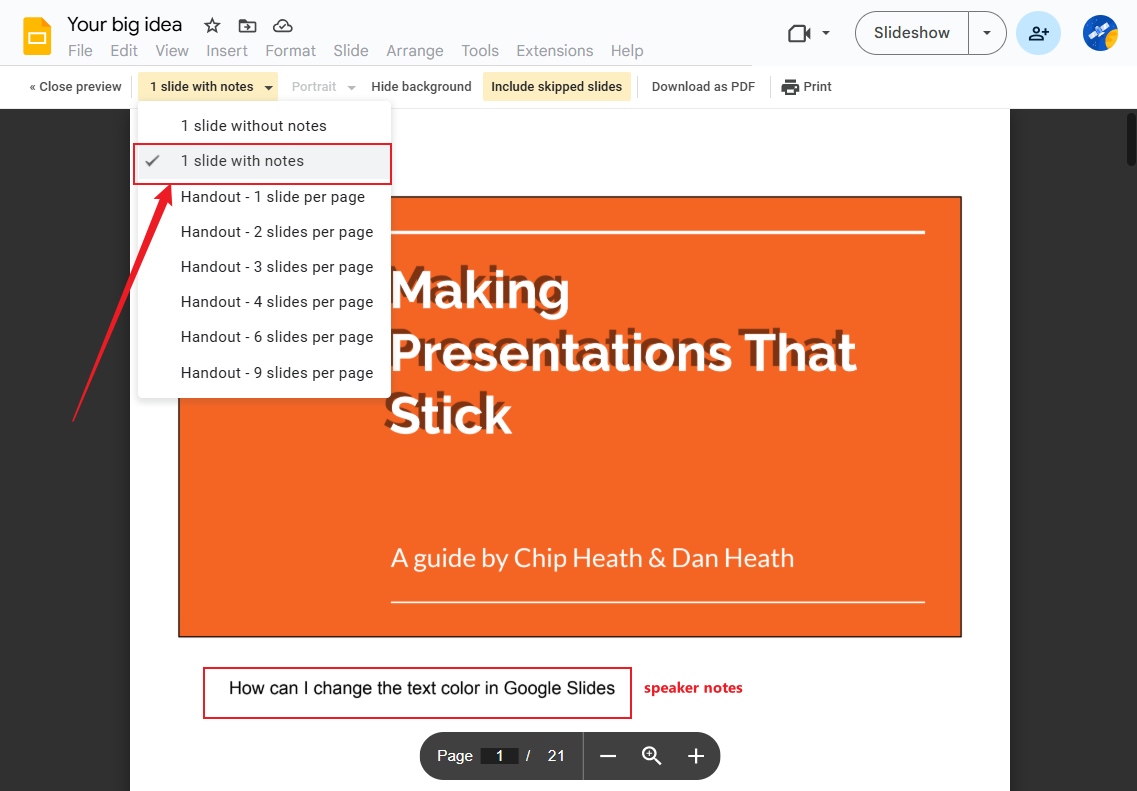The height and width of the screenshot is (791, 1137).
Task: Toggle Hide background setting
Action: pyautogui.click(x=421, y=86)
